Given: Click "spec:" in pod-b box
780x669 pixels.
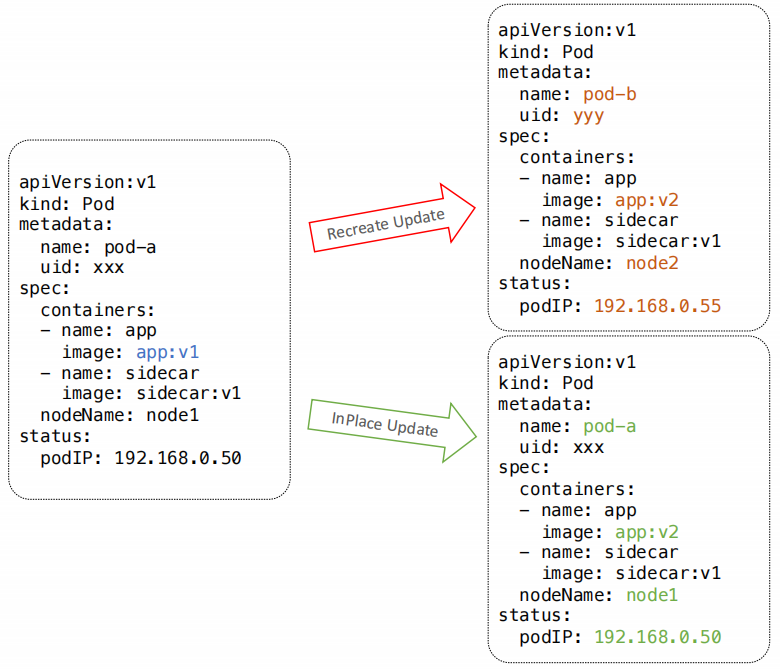Looking at the screenshot, I should (524, 136).
